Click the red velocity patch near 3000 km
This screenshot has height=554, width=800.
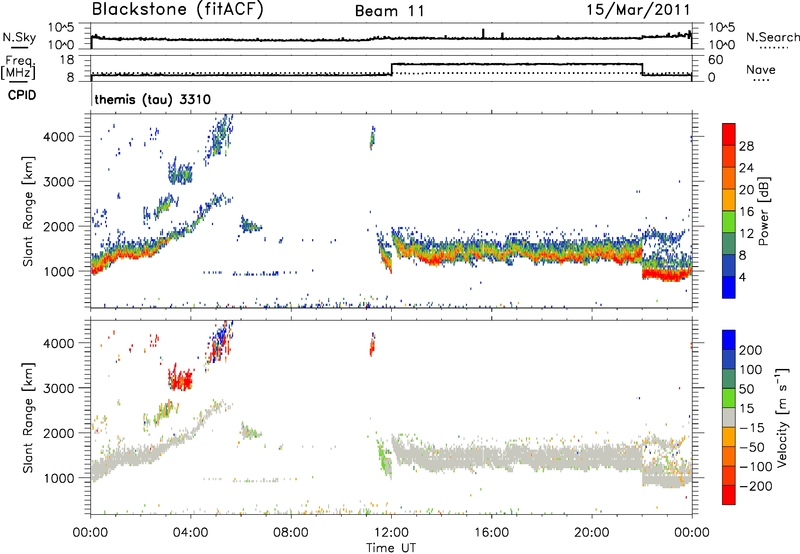tap(181, 380)
